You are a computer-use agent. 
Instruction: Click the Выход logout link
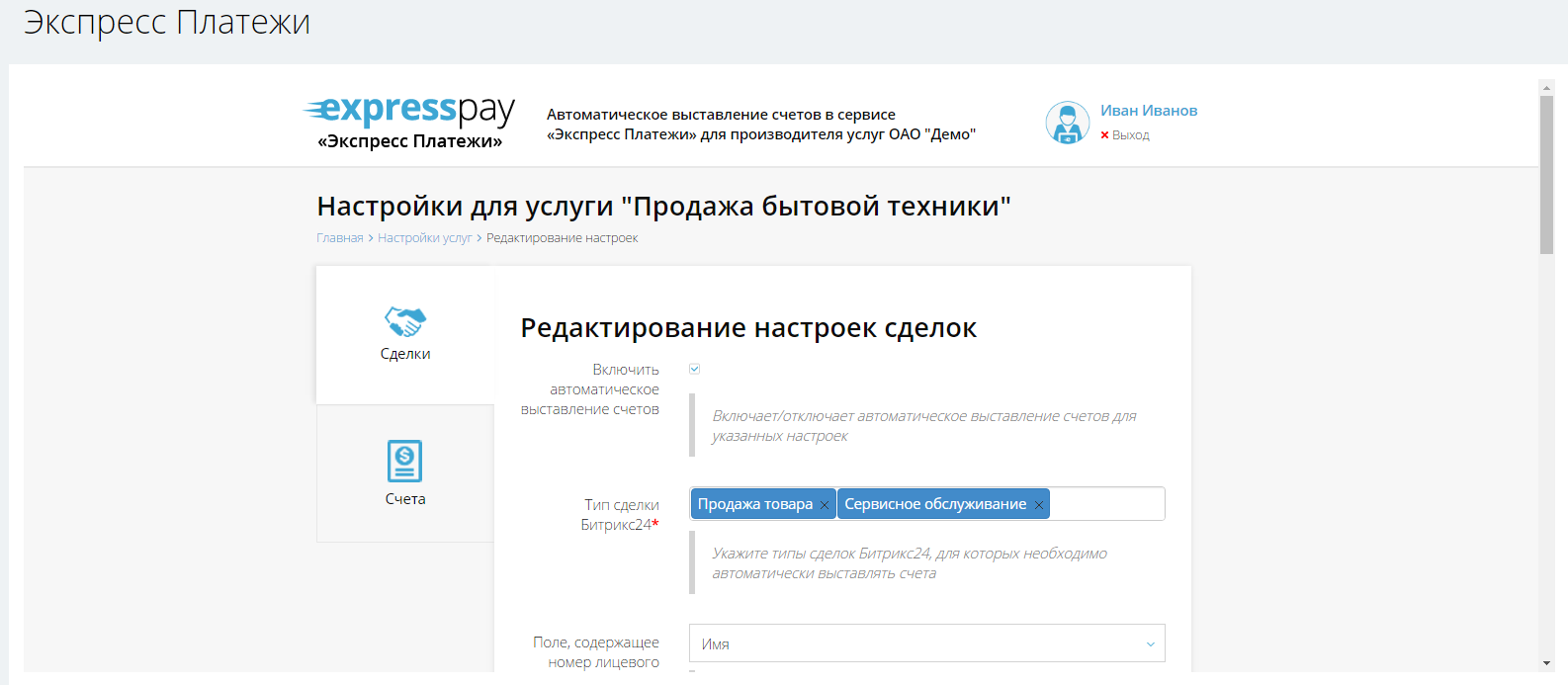pos(1131,135)
